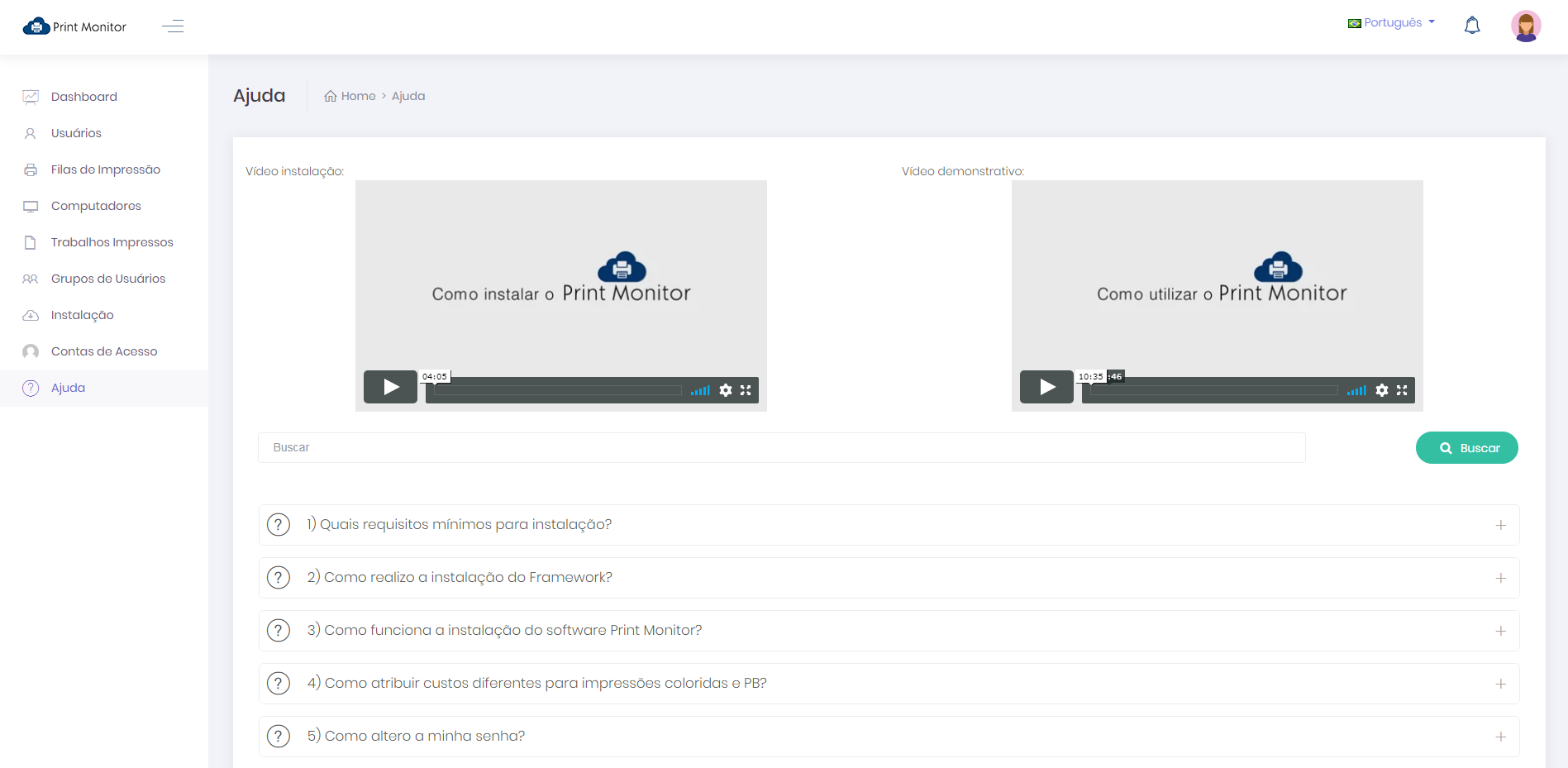Open the notifications bell

point(1472,26)
